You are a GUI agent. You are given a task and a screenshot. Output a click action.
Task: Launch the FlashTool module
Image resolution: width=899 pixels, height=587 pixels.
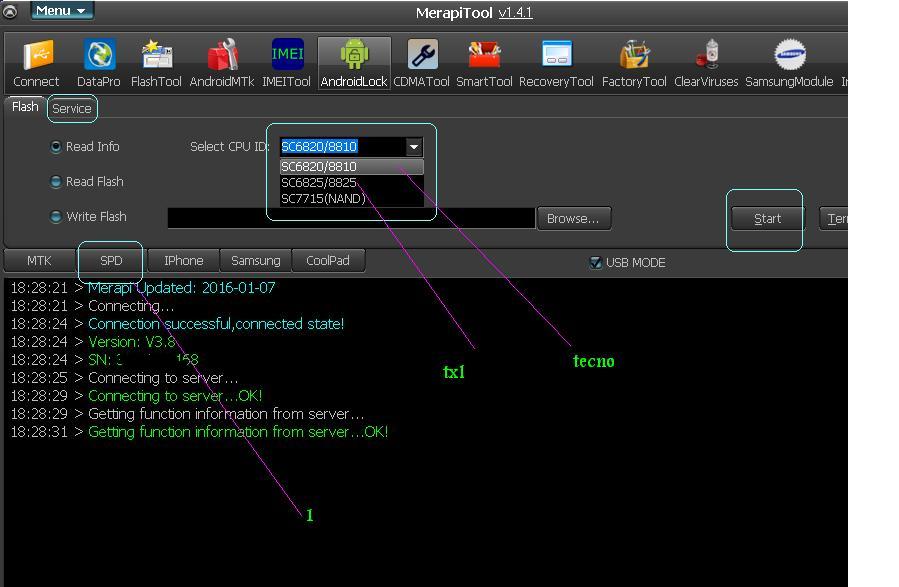pos(156,64)
